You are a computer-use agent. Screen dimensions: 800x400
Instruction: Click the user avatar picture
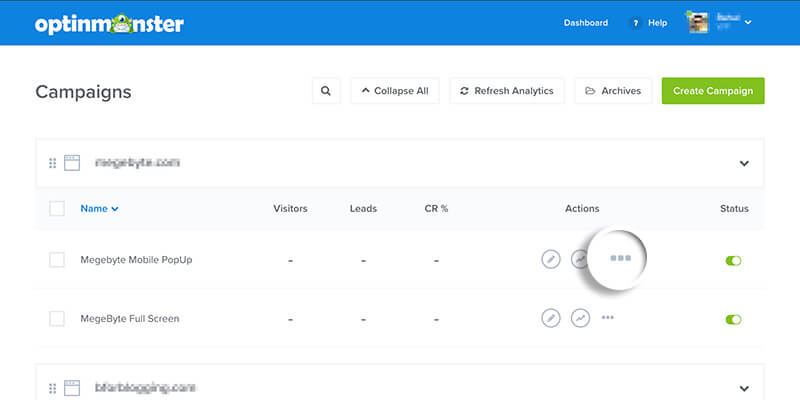(x=698, y=22)
